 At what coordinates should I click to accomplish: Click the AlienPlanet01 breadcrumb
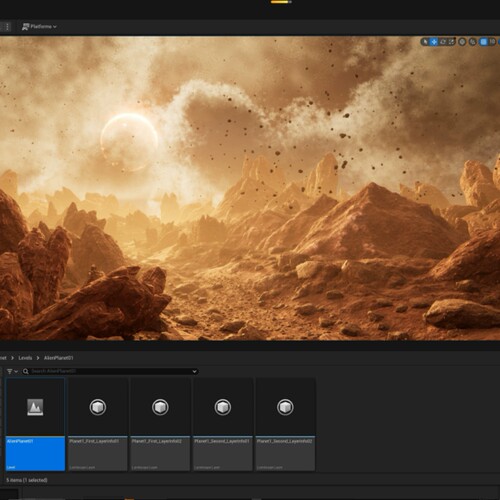pyautogui.click(x=59, y=358)
